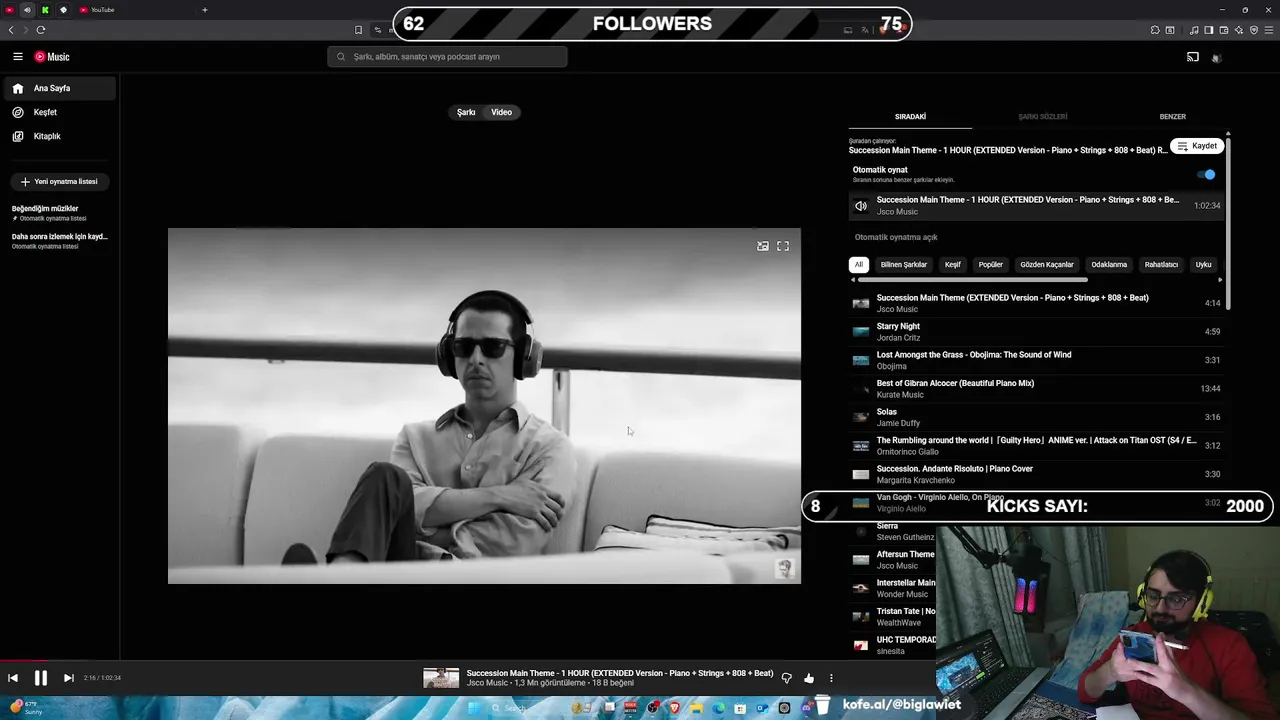Viewport: 1280px width, 720px height.
Task: Click the speaker icon of playing track
Action: [x=861, y=206]
